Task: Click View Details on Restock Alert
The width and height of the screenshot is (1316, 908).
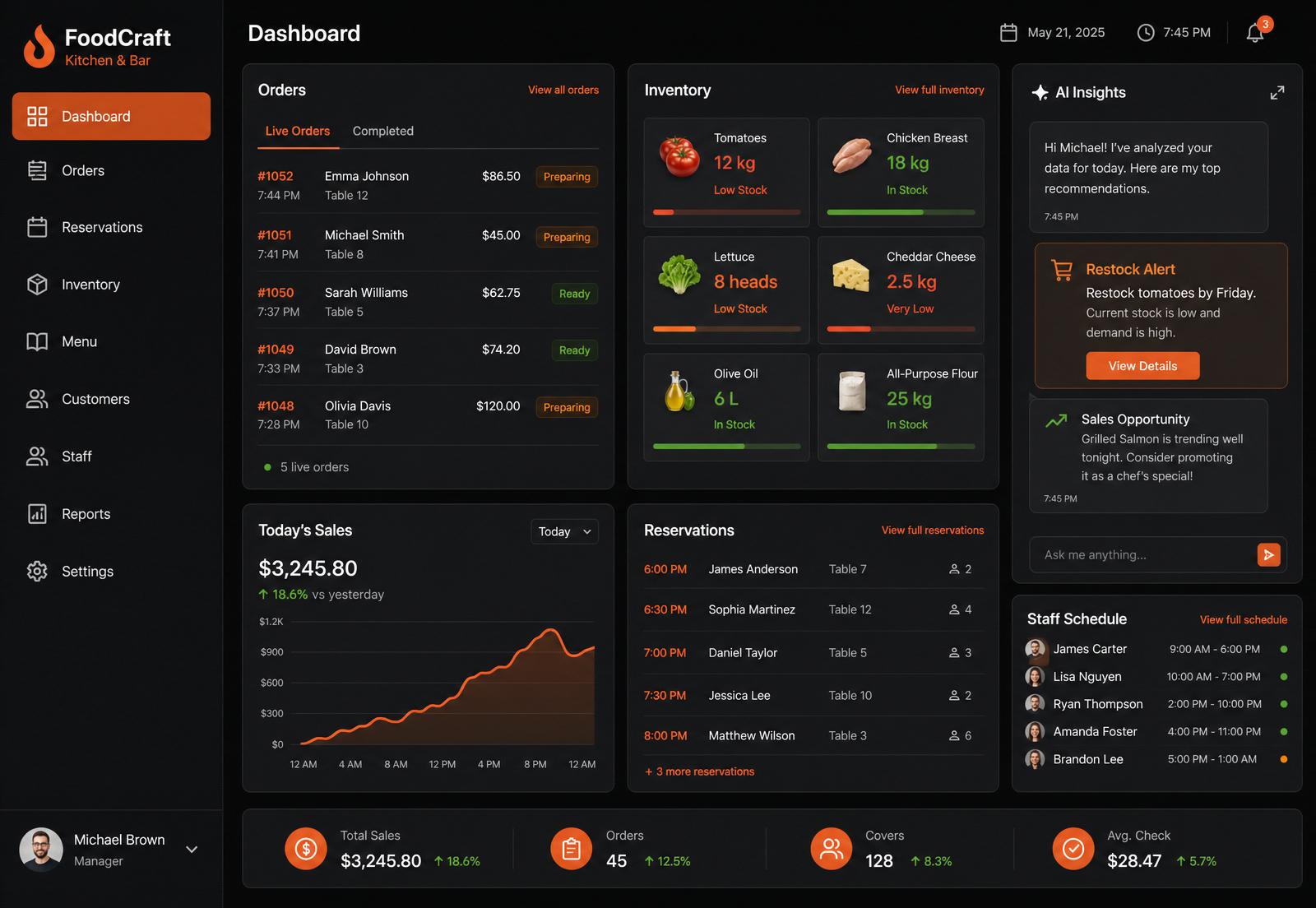Action: click(1142, 366)
